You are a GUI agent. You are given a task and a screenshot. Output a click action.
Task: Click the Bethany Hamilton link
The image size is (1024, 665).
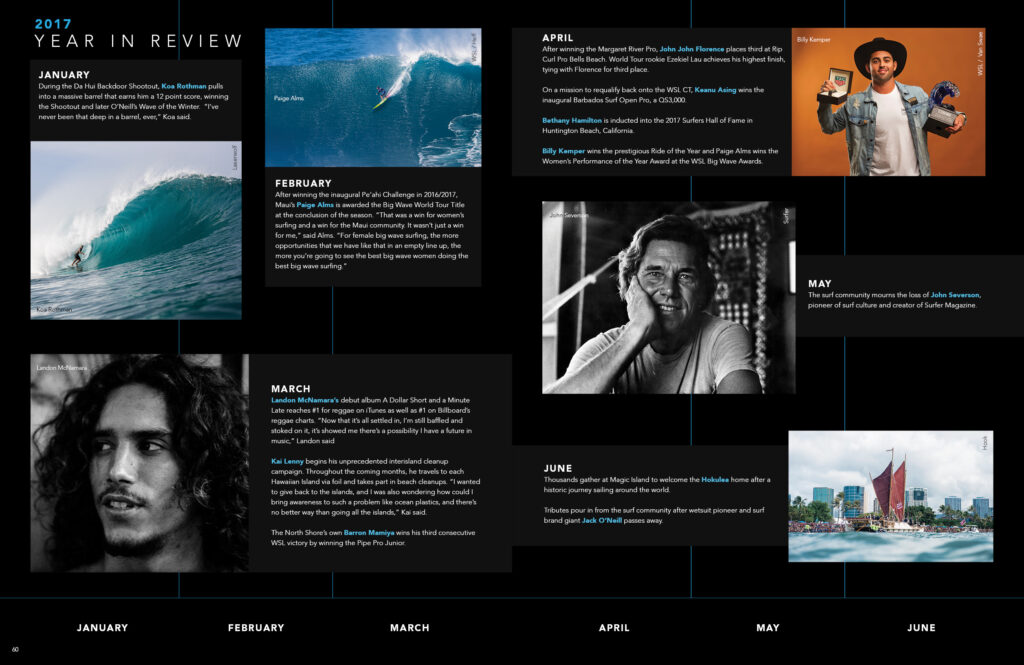[x=577, y=120]
